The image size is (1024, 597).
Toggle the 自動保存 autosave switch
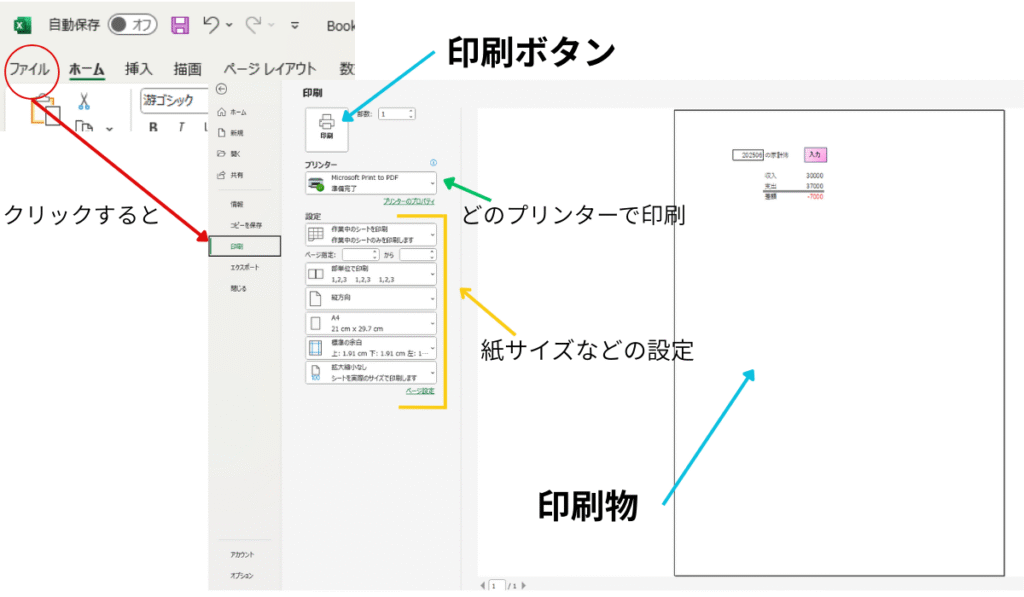[132, 25]
